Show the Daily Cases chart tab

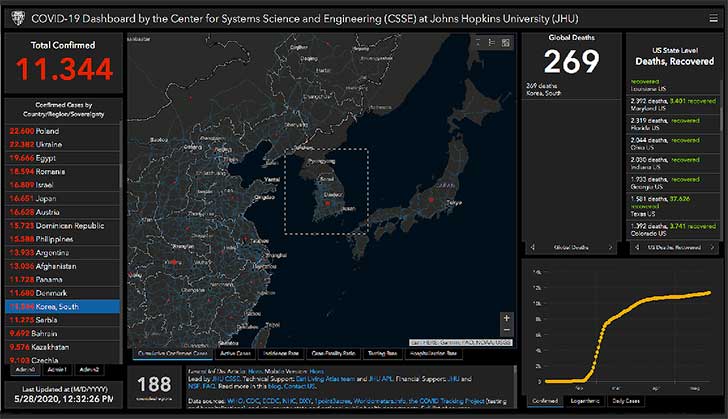tap(626, 401)
